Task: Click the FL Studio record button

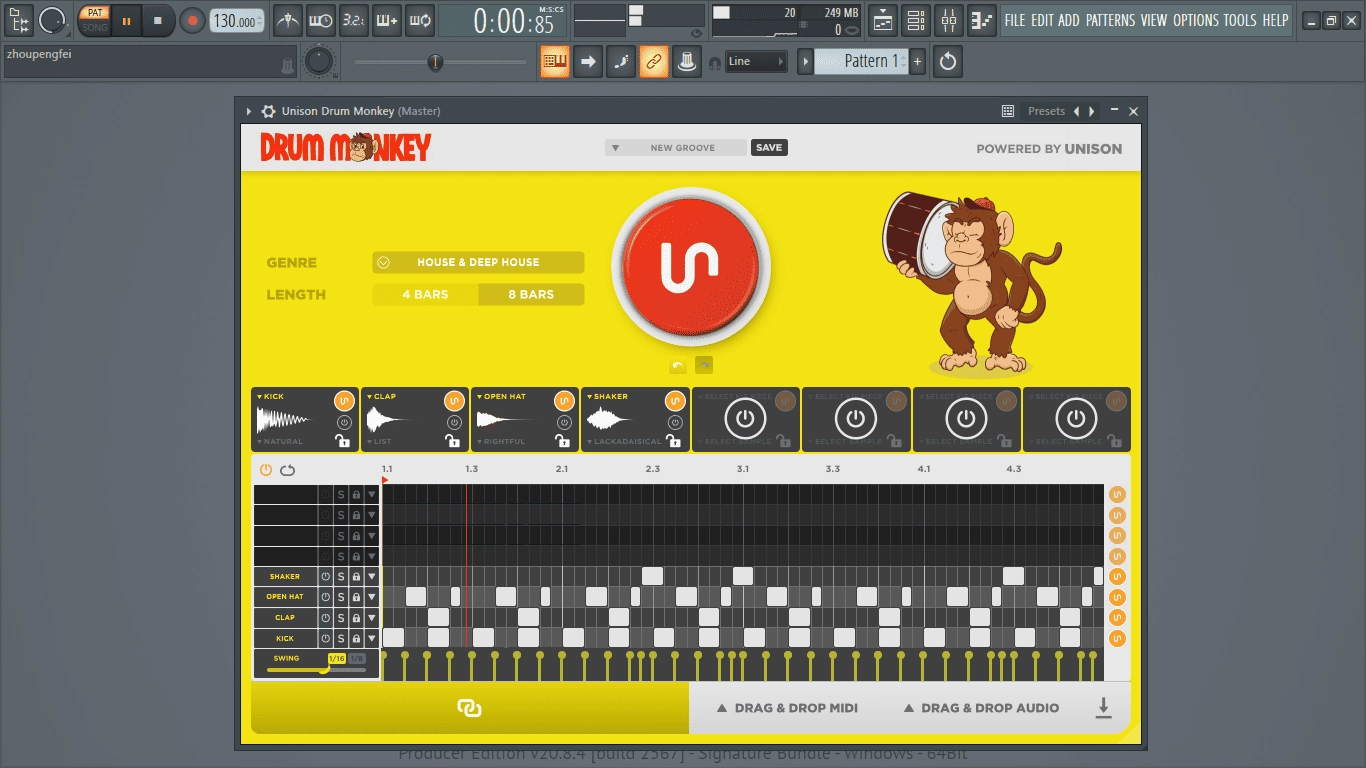Action: (x=192, y=20)
